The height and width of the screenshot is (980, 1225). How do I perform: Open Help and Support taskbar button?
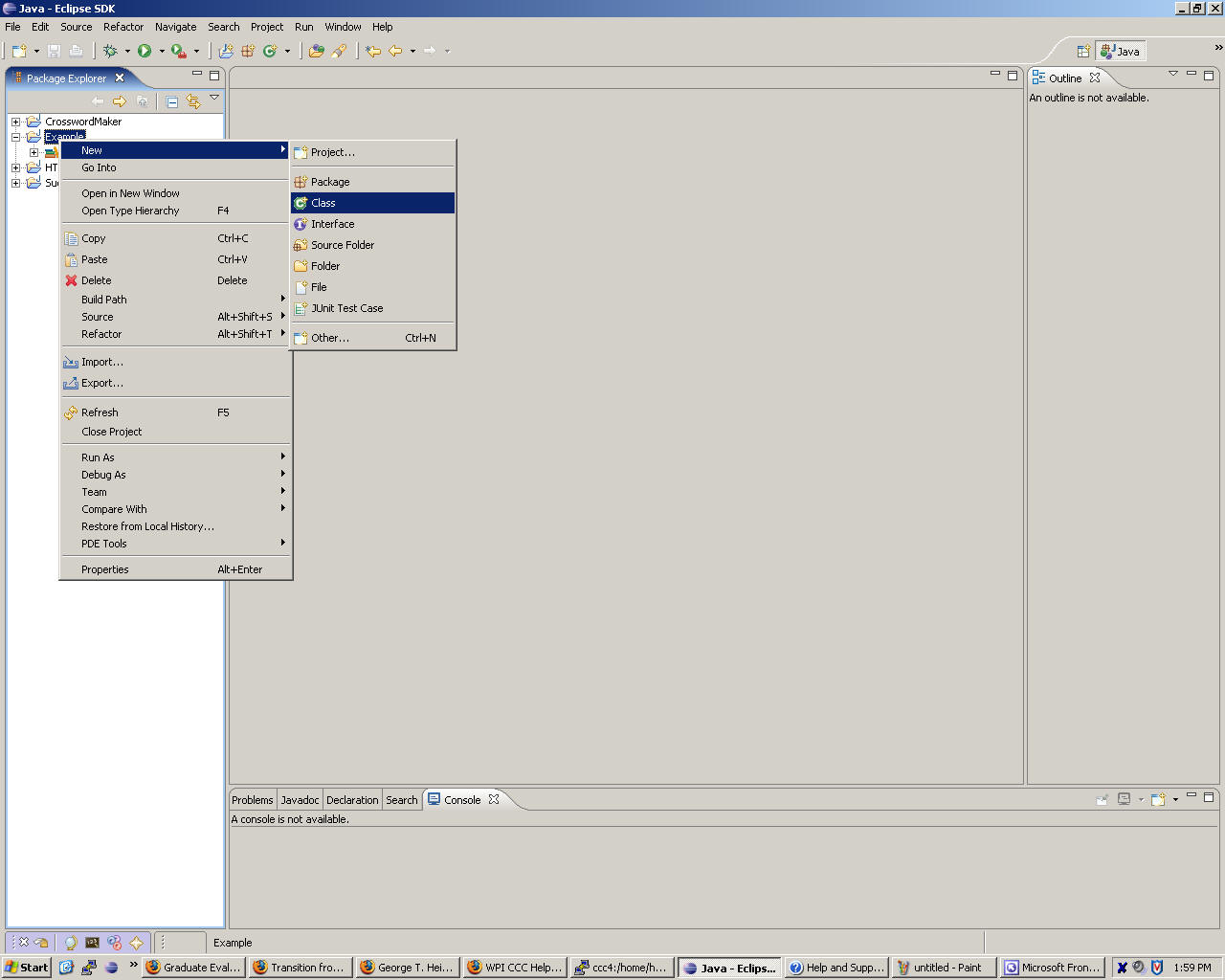pyautogui.click(x=836, y=968)
